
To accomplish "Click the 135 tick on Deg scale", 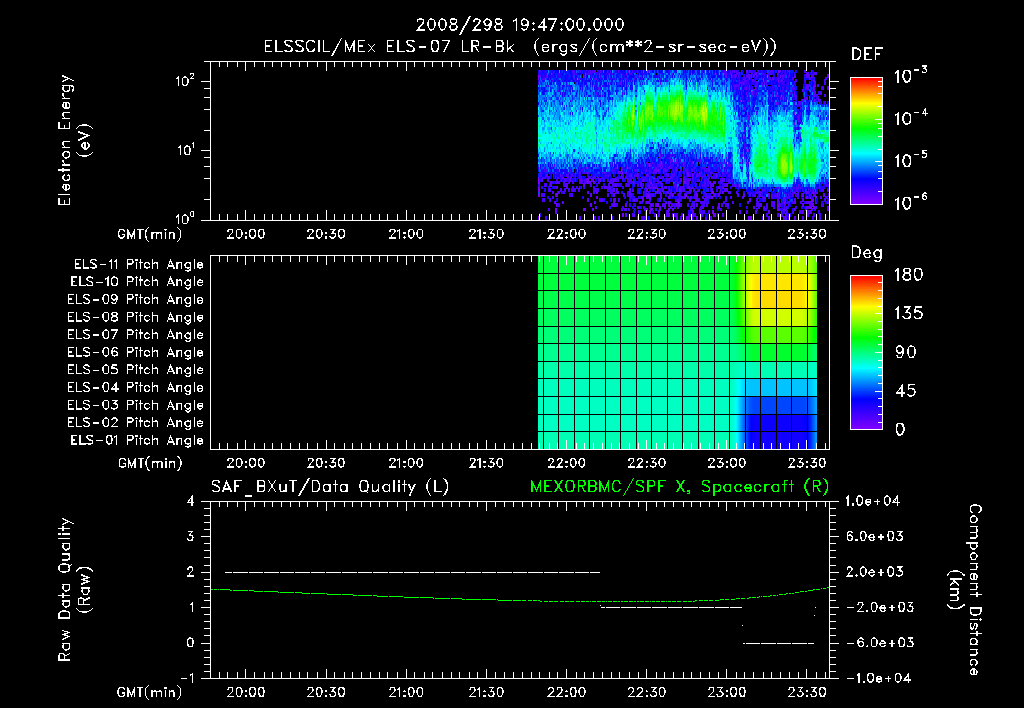I will click(908, 314).
